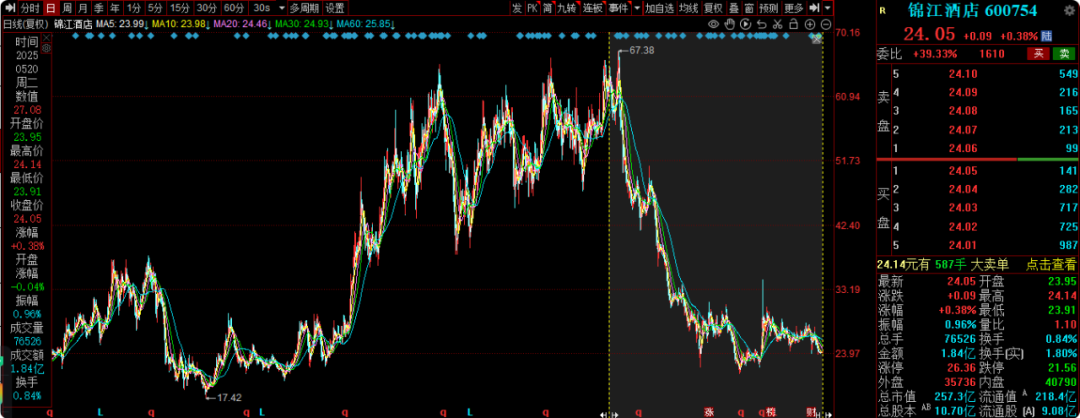The image size is (1080, 418).
Task: Toggle the 九转 indicator
Action: pyautogui.click(x=567, y=8)
